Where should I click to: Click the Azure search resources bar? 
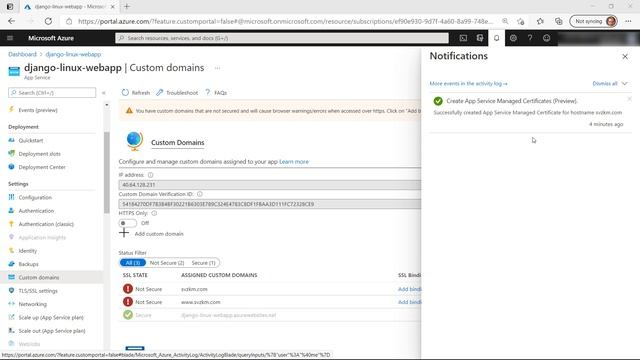coord(282,38)
